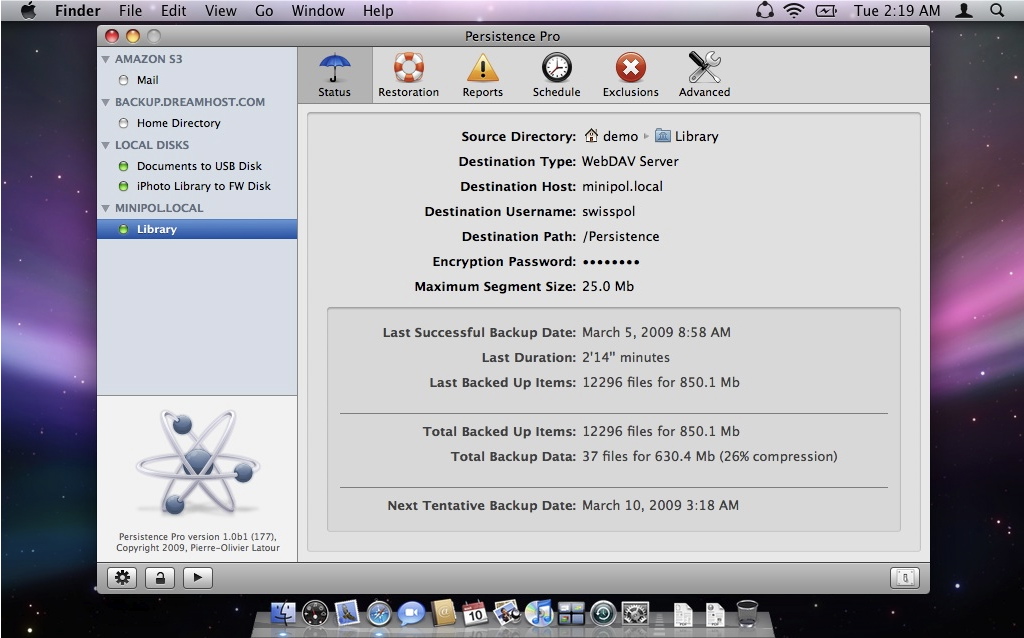
Task: Launch iTunes from the Dock
Action: pyautogui.click(x=539, y=613)
